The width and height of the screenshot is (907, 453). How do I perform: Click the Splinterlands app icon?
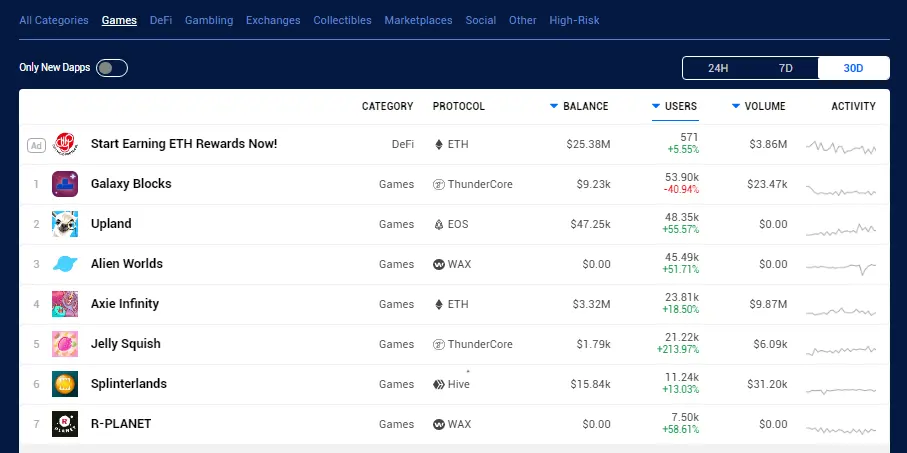click(x=65, y=384)
